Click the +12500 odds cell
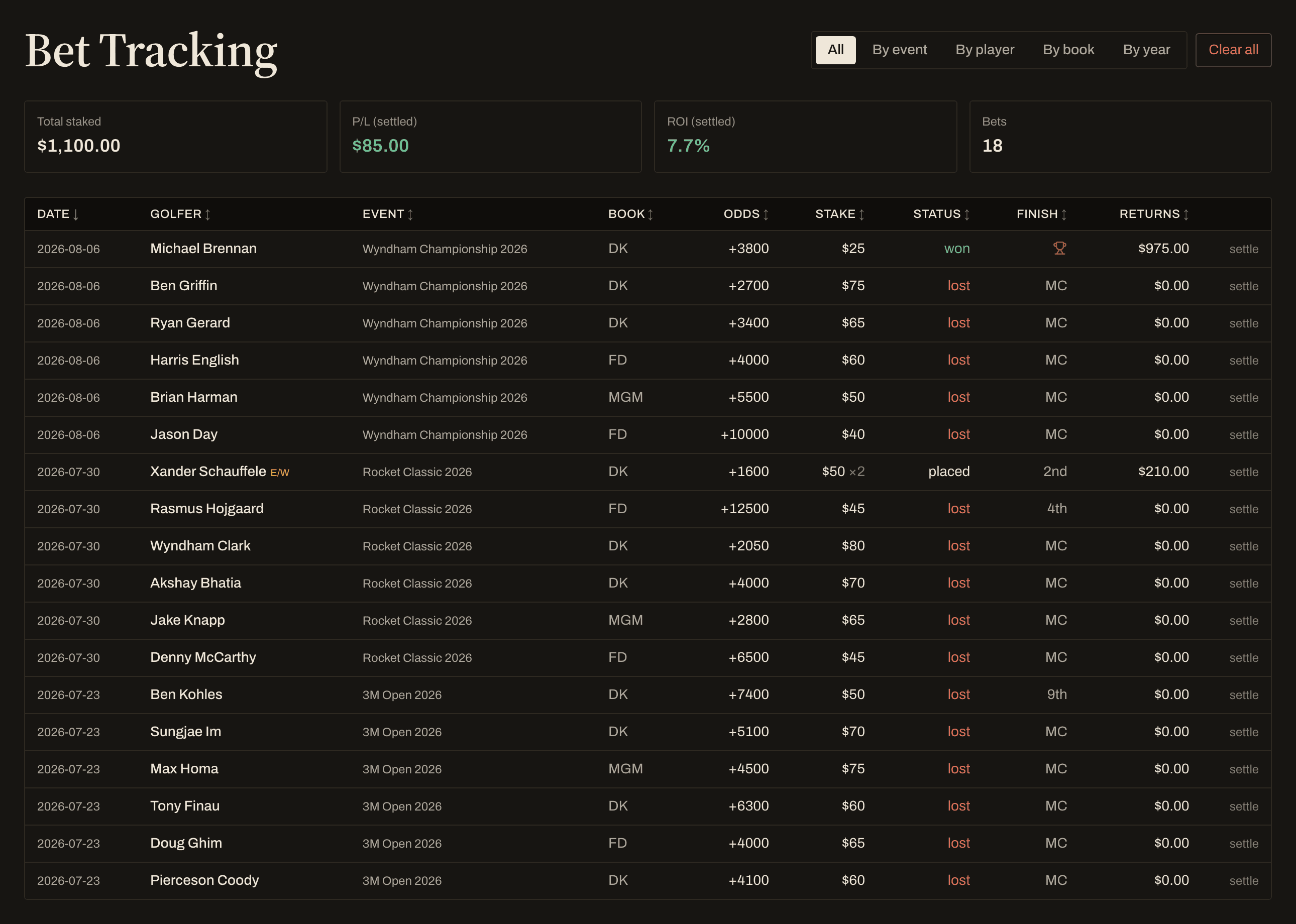 coord(744,509)
